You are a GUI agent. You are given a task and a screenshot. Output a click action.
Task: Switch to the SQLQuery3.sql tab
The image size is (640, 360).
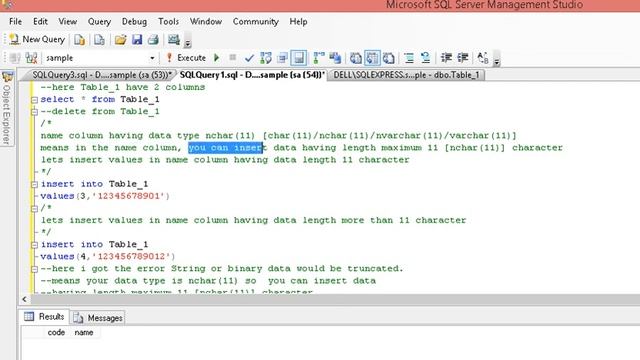point(101,75)
